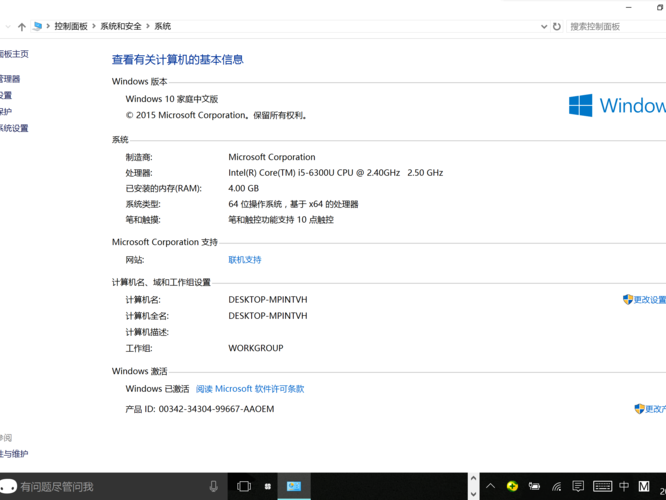Open the touch keyboard tray icon

click(x=602, y=486)
